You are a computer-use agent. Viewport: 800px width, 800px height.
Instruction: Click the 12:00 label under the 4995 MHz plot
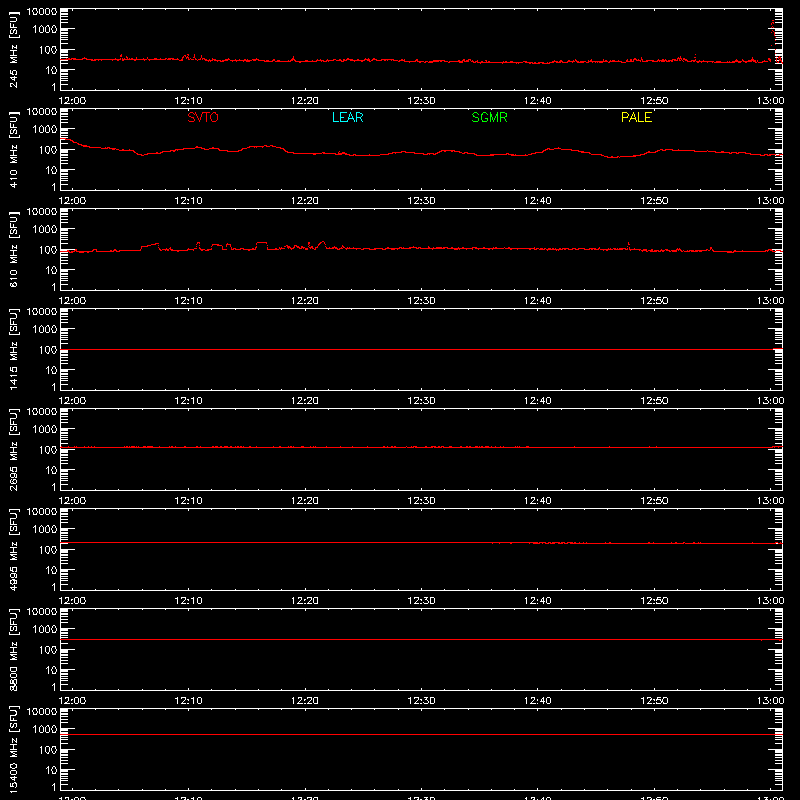[72, 601]
